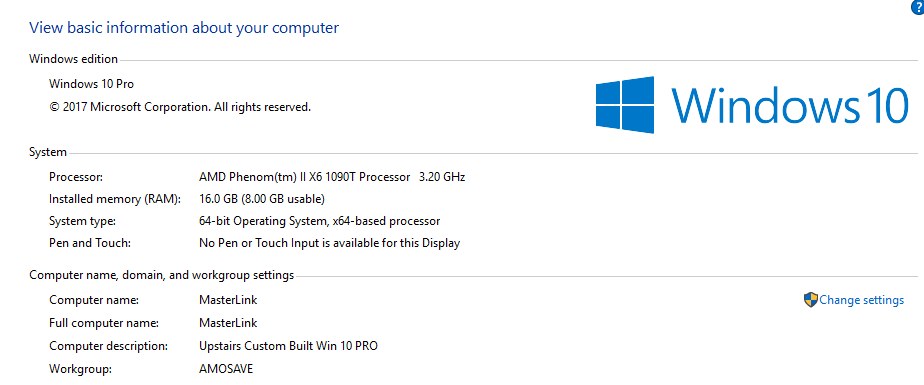
Task: Click the AMD Phenom II X6 1090T processor value
Action: (x=332, y=177)
